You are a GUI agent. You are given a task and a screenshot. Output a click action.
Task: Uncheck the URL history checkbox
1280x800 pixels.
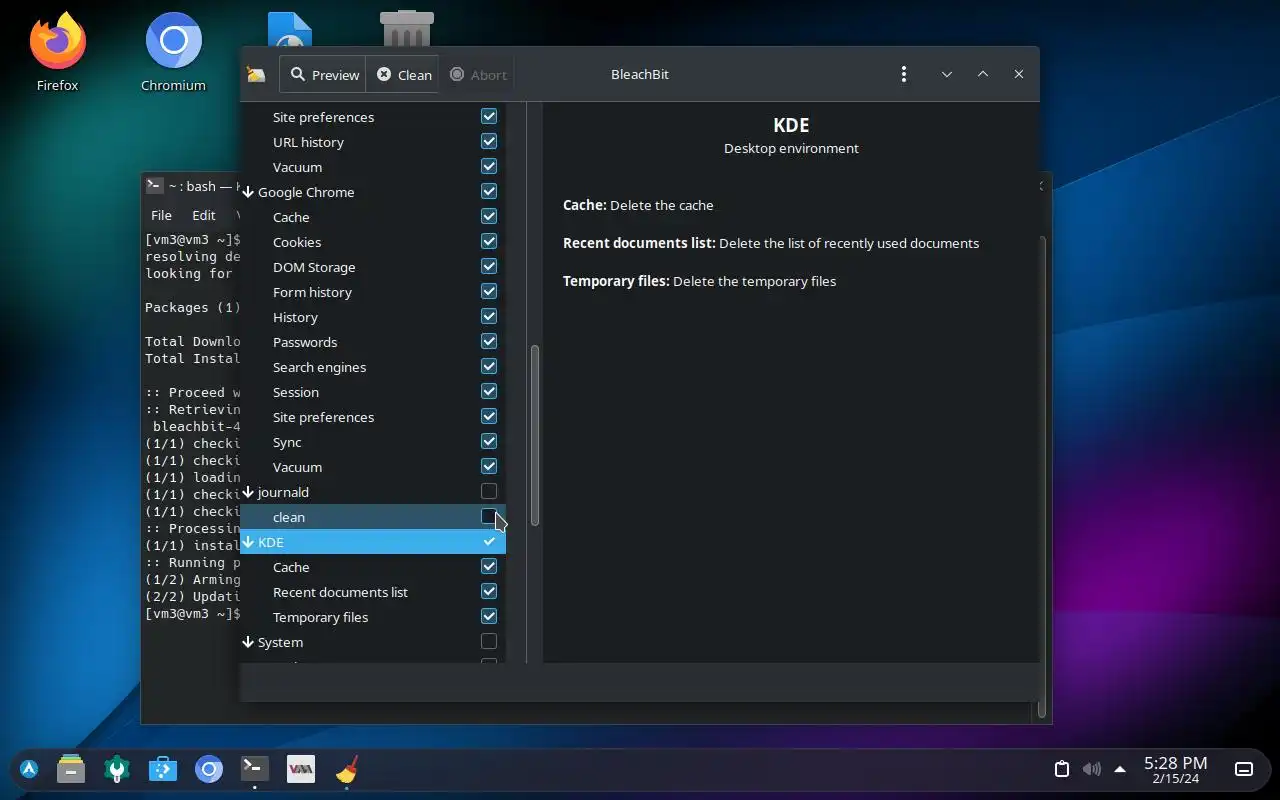[x=489, y=141]
